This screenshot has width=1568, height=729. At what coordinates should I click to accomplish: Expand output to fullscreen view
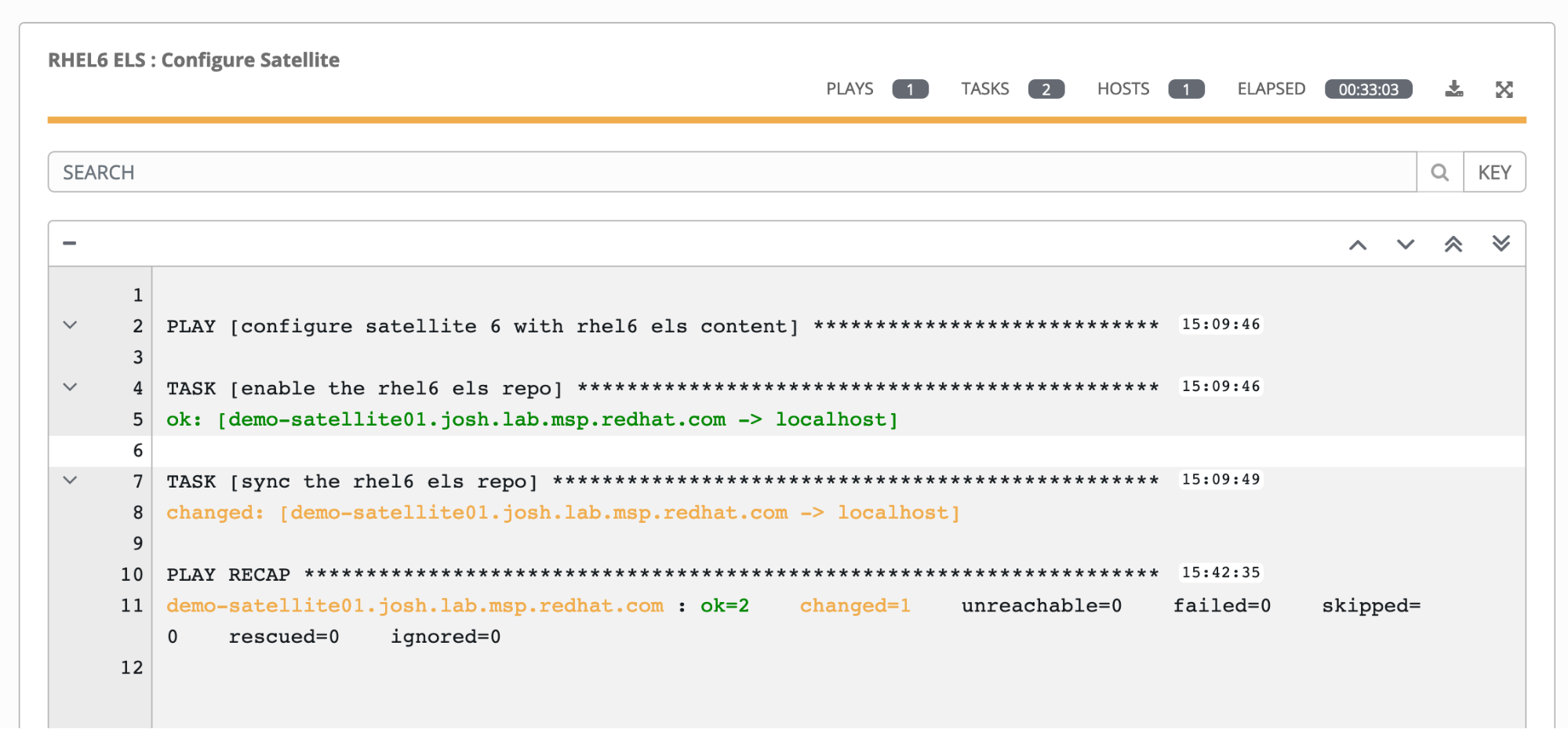pos(1504,89)
